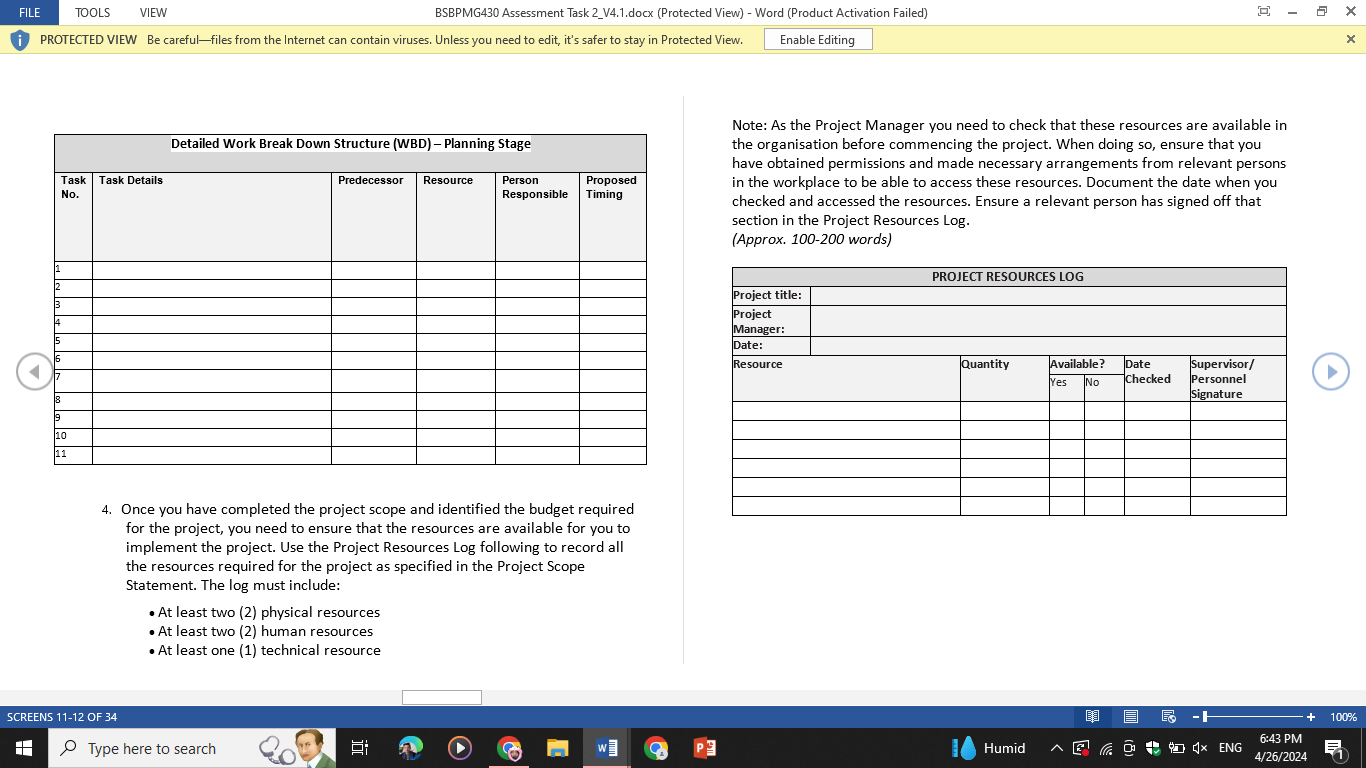
Task: Select the VIEW tab
Action: pos(153,12)
